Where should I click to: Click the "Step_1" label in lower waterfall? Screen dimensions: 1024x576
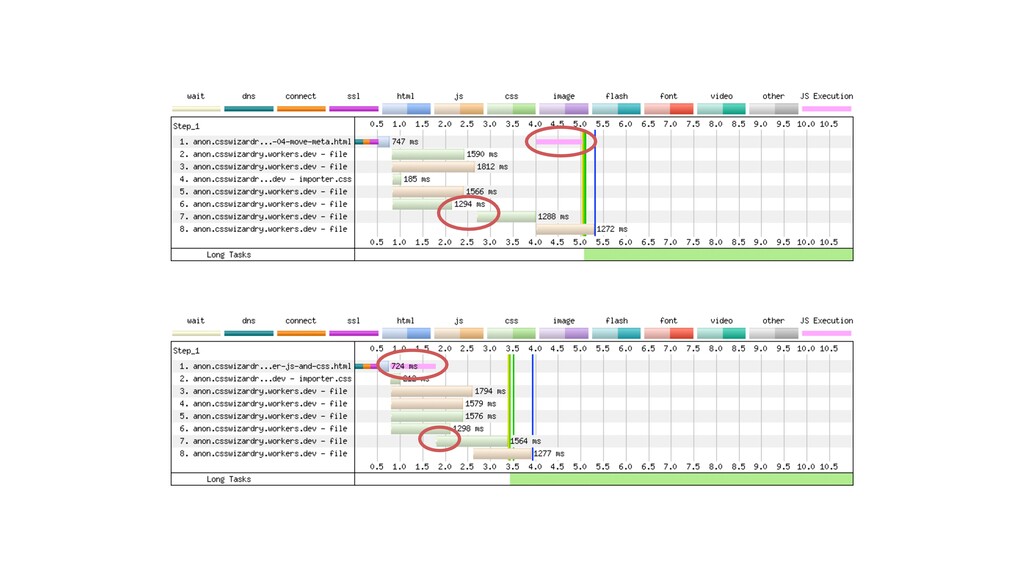pyautogui.click(x=186, y=351)
